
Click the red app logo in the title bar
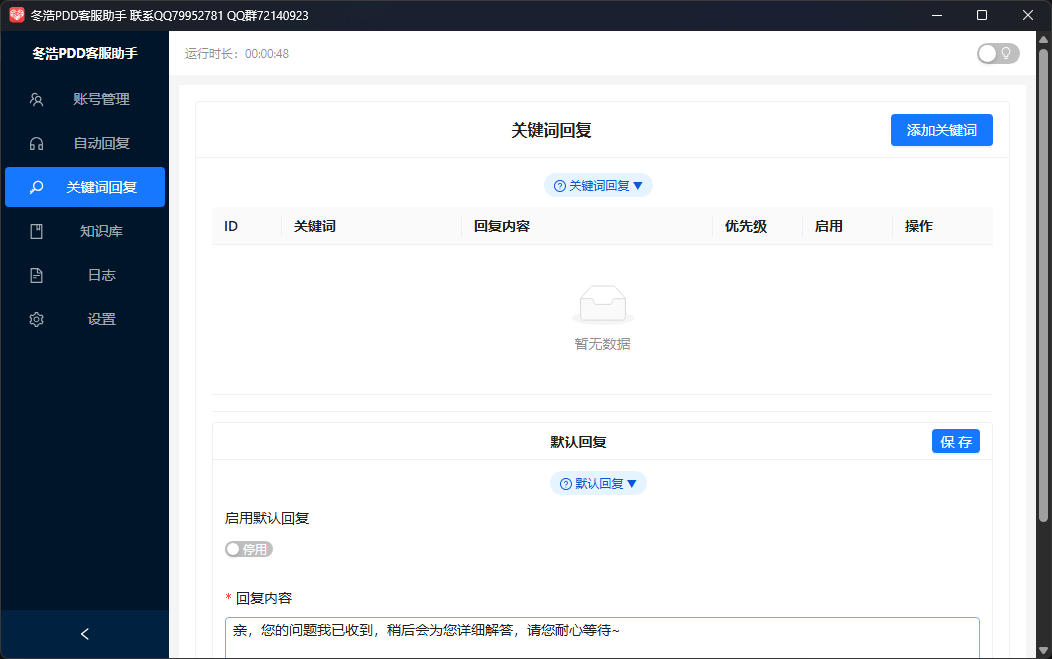[16, 15]
